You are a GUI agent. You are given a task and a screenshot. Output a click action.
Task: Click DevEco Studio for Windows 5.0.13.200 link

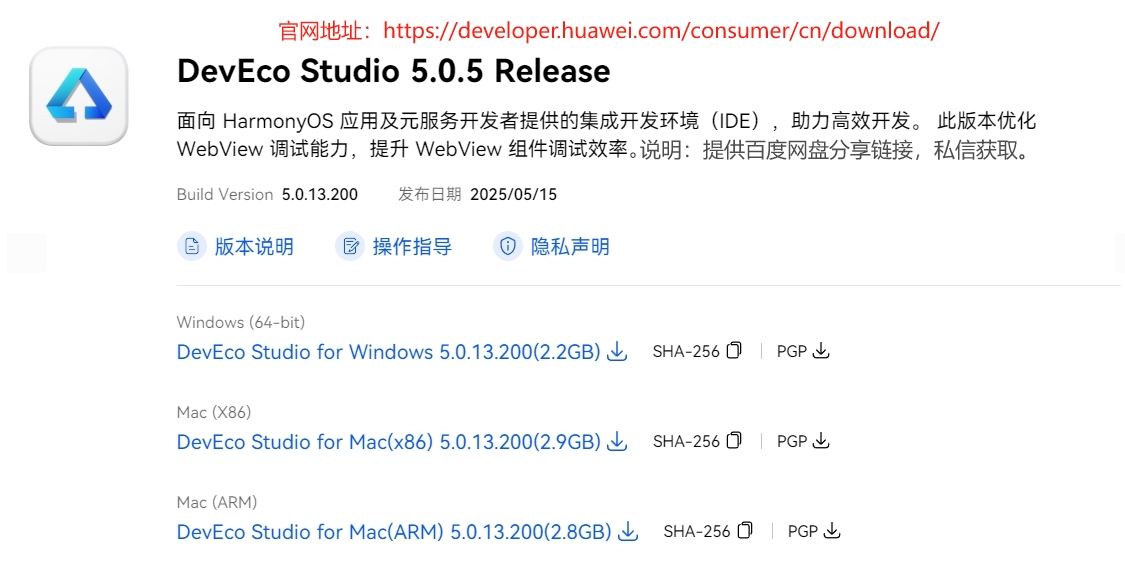[388, 352]
